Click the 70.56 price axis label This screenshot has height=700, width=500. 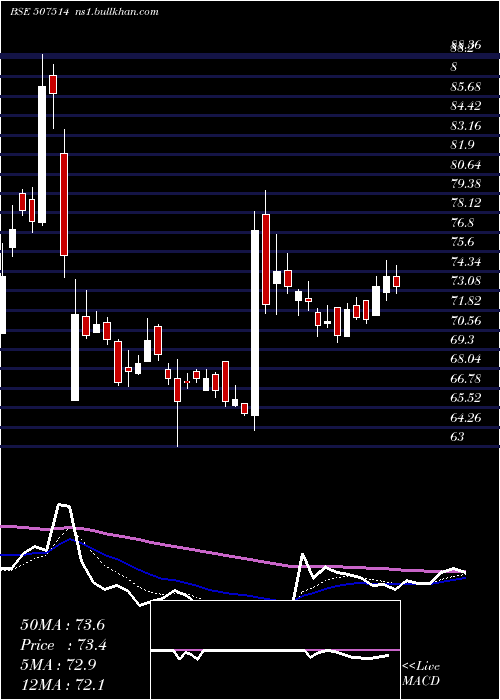point(465,321)
